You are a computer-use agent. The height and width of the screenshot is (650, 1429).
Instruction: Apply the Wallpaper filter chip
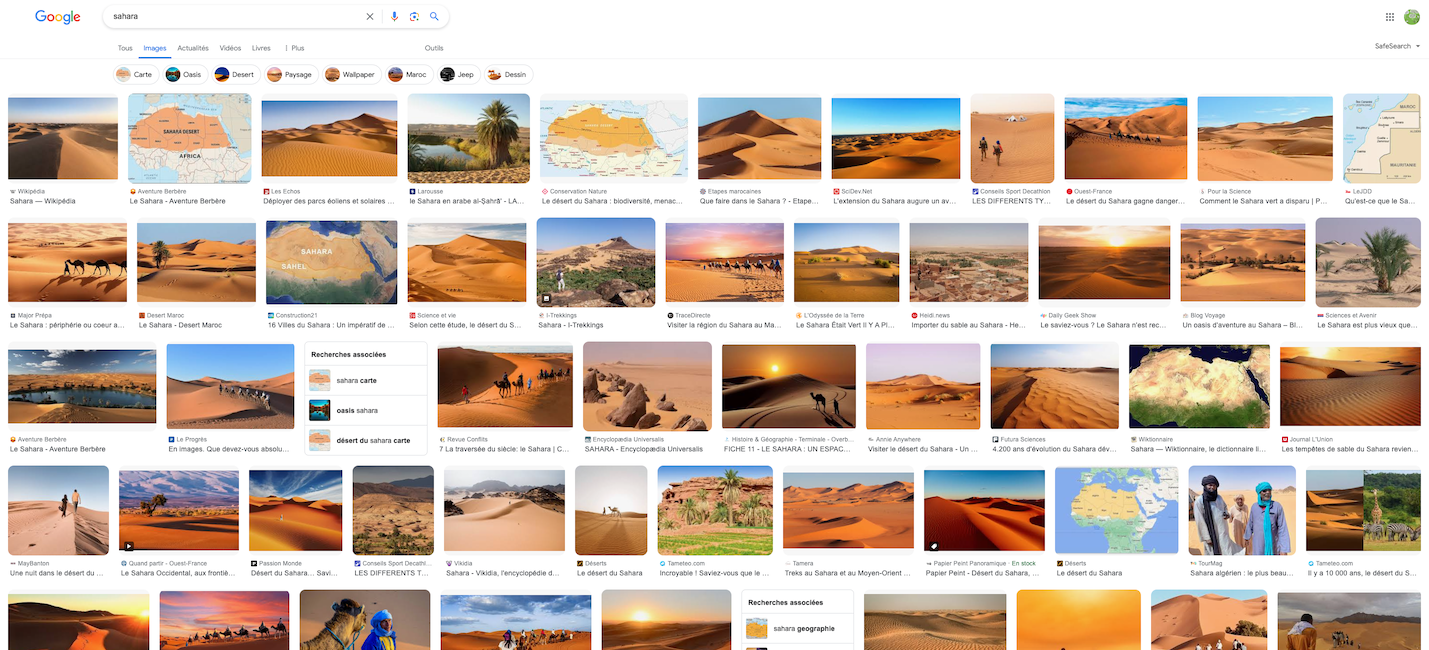click(x=351, y=74)
